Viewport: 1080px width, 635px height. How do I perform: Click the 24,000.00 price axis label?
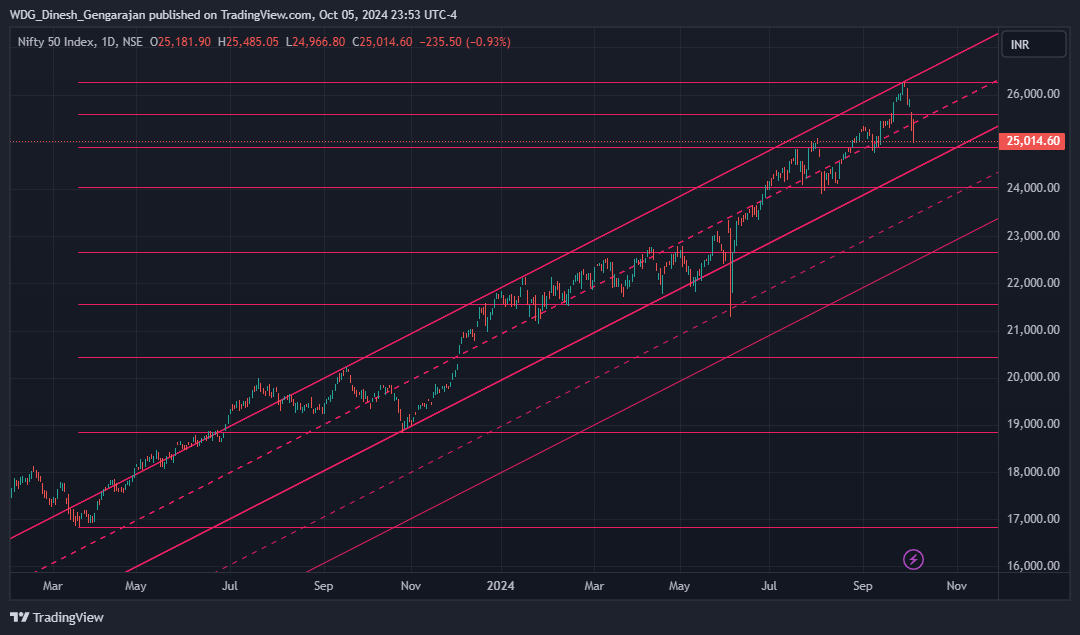[x=1032, y=187]
